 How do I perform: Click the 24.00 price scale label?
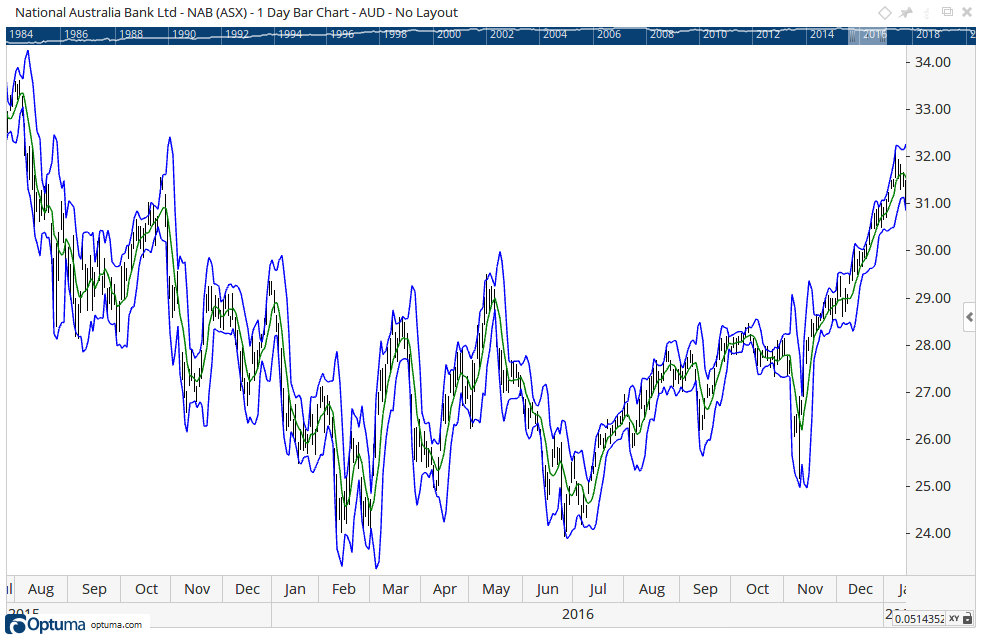pos(933,533)
